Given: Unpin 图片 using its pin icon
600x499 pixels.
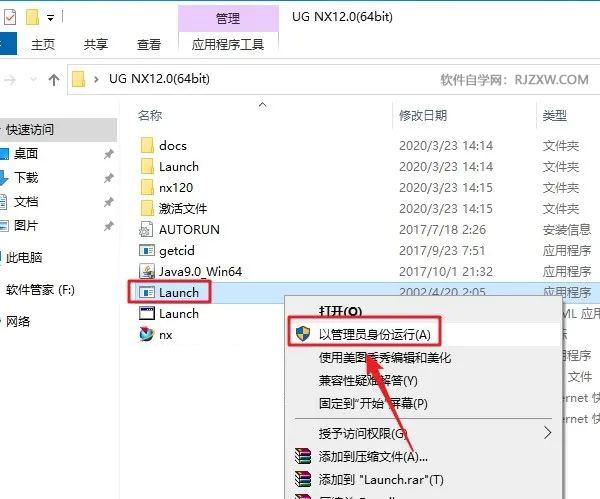Looking at the screenshot, I should click(109, 226).
